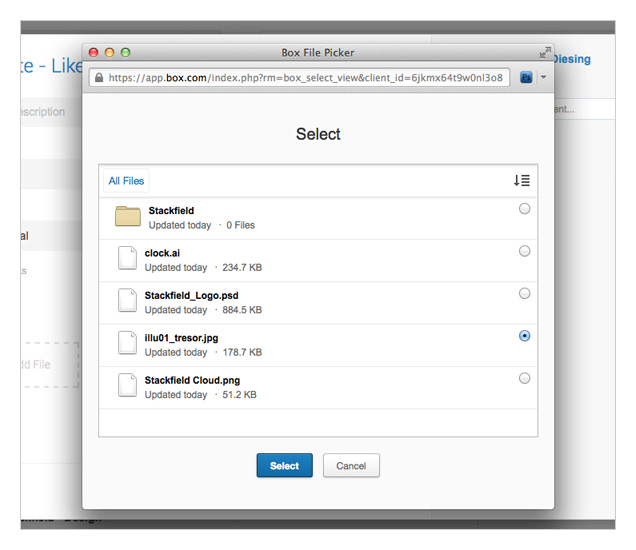
Task: Click the illu01_tresor.jpg file name
Action: click(181, 338)
